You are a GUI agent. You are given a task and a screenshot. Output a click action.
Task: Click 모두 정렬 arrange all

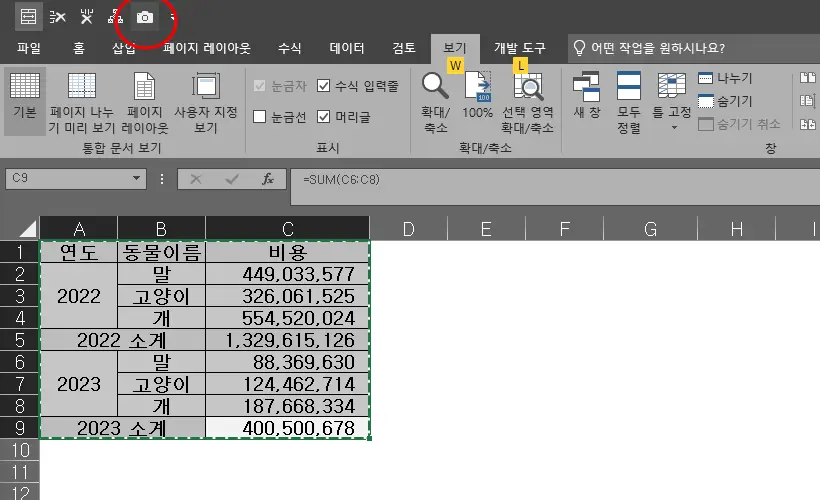tap(629, 103)
